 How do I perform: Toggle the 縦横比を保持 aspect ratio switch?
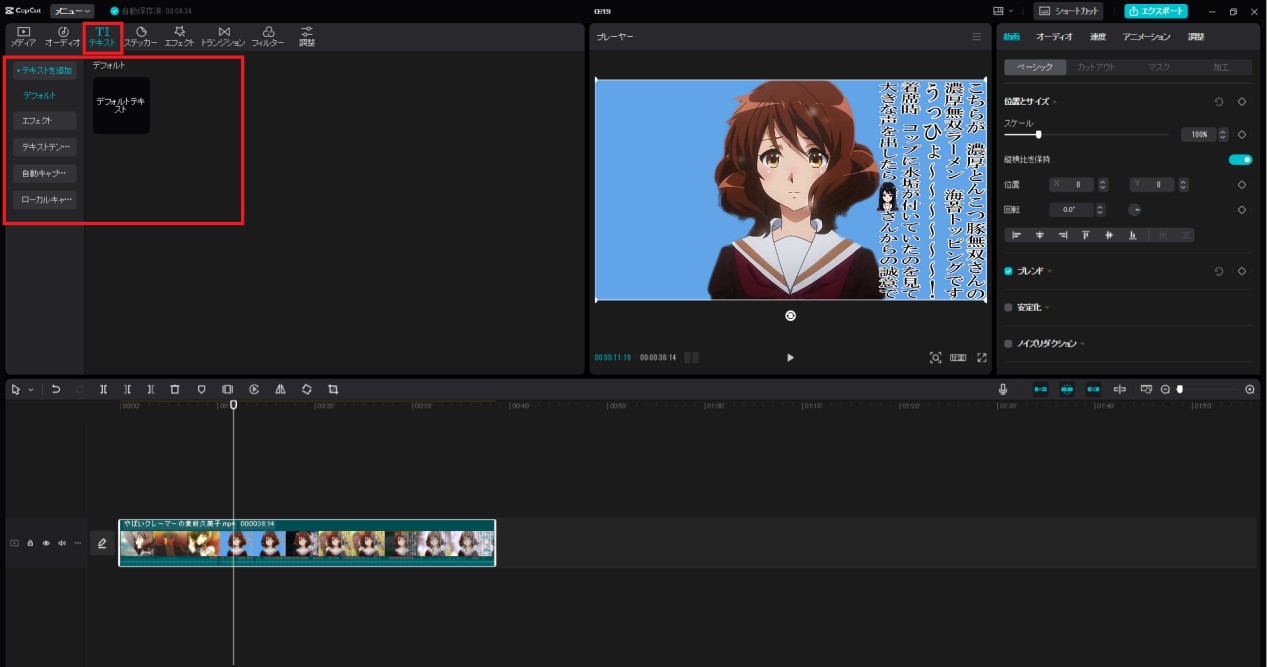1240,159
